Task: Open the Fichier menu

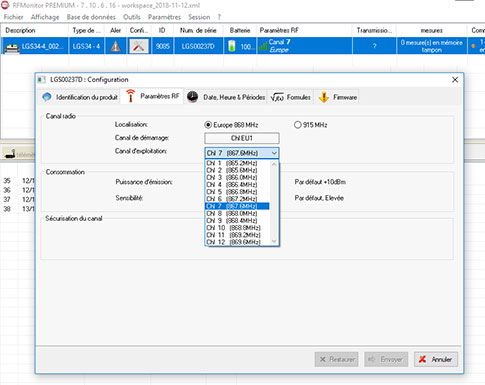Action: tap(13, 17)
